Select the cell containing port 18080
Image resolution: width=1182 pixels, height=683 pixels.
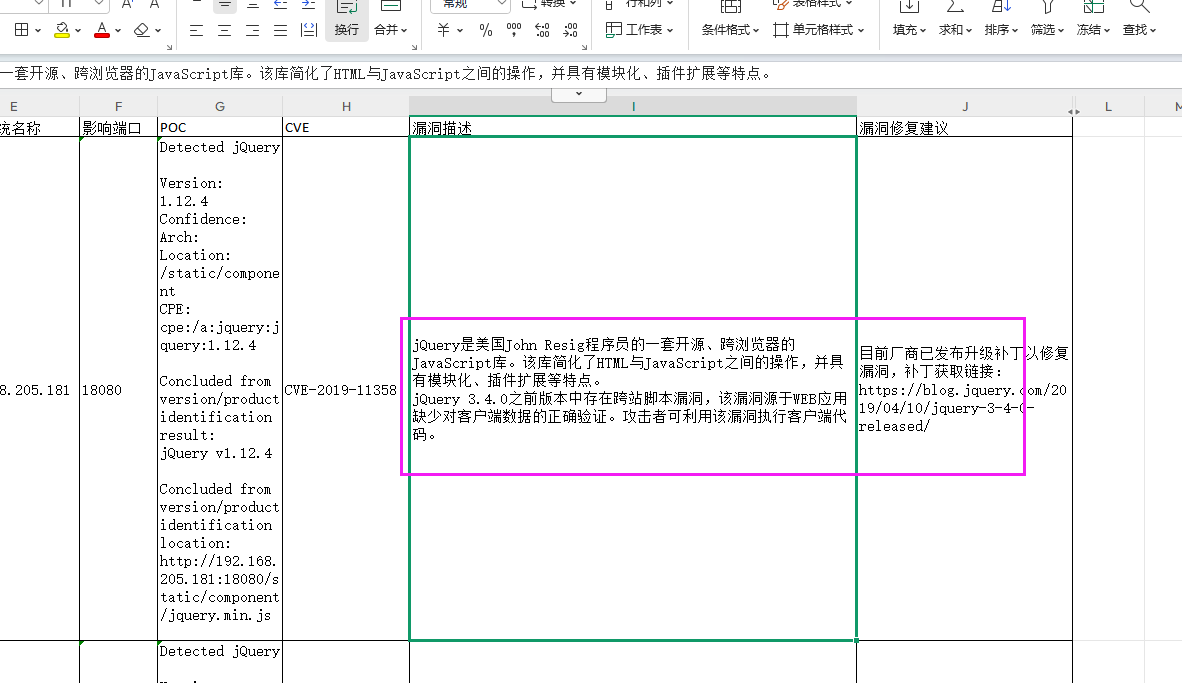[x=118, y=389]
